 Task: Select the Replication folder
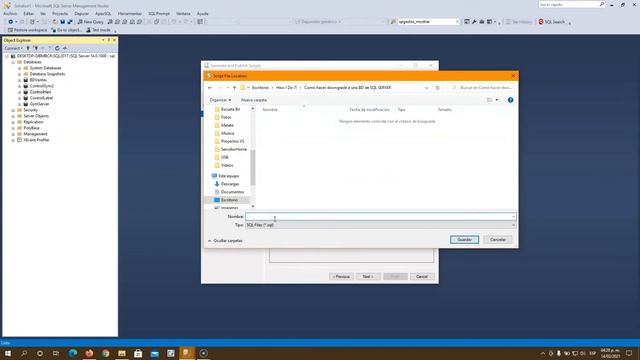33,122
